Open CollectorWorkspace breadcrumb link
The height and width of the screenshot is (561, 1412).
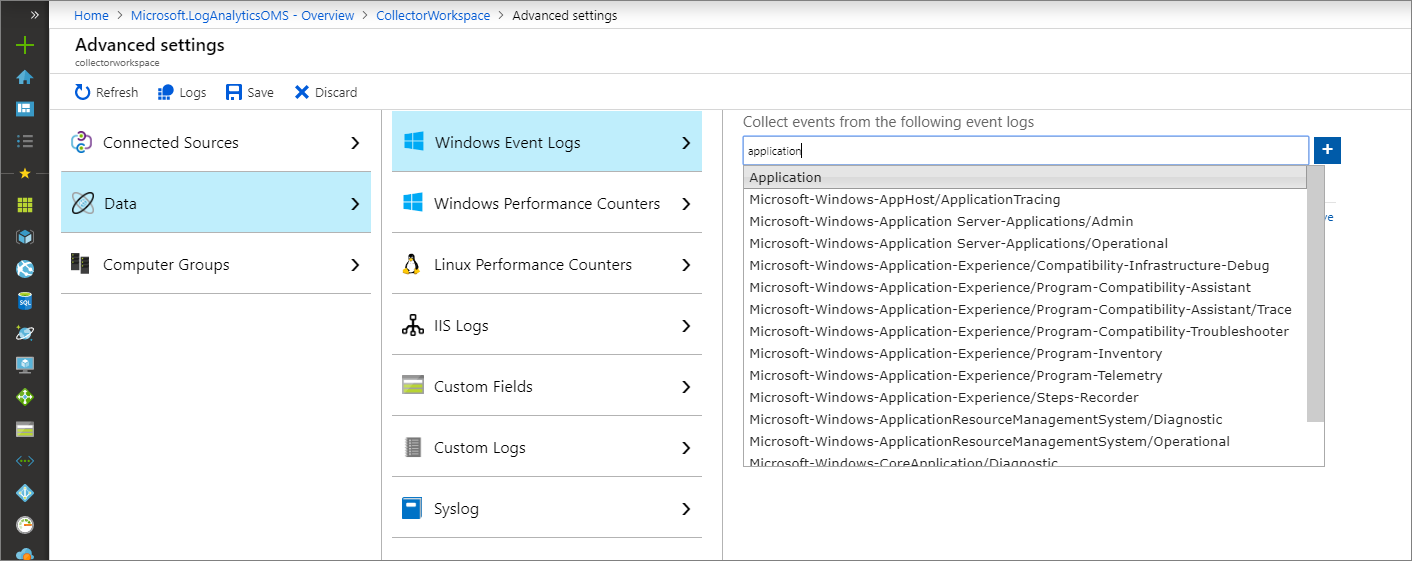coord(433,16)
